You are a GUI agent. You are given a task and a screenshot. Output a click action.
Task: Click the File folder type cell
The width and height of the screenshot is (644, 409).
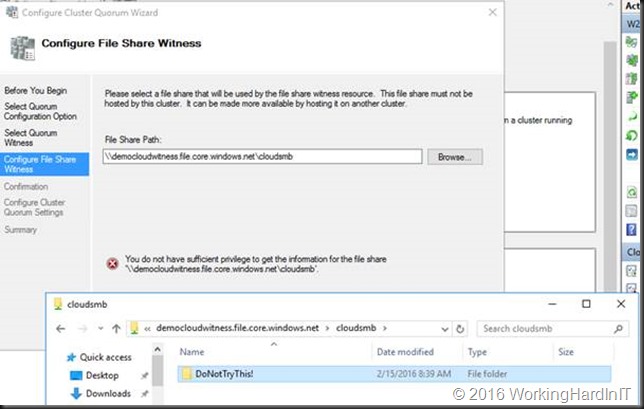(487, 374)
